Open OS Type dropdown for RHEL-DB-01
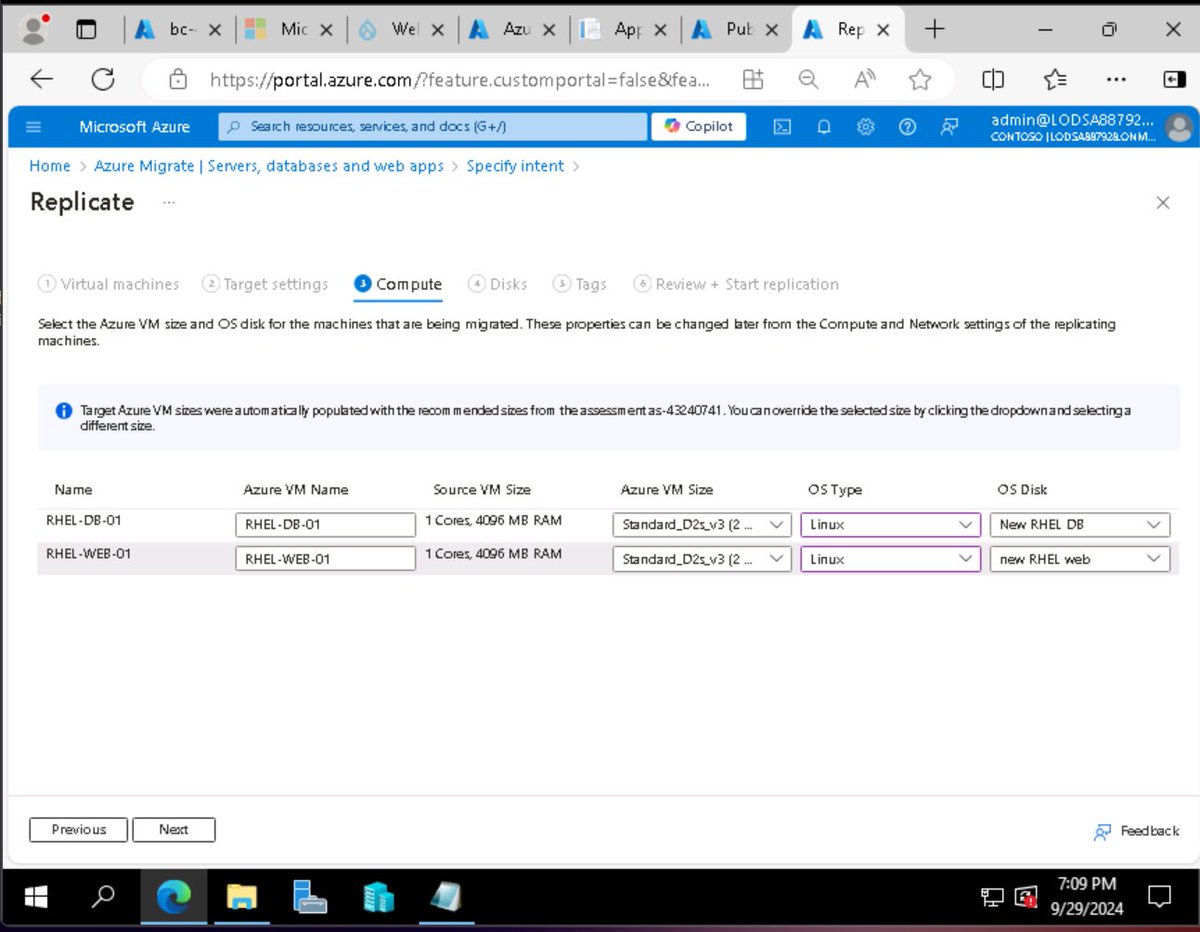Image resolution: width=1200 pixels, height=932 pixels. click(890, 524)
